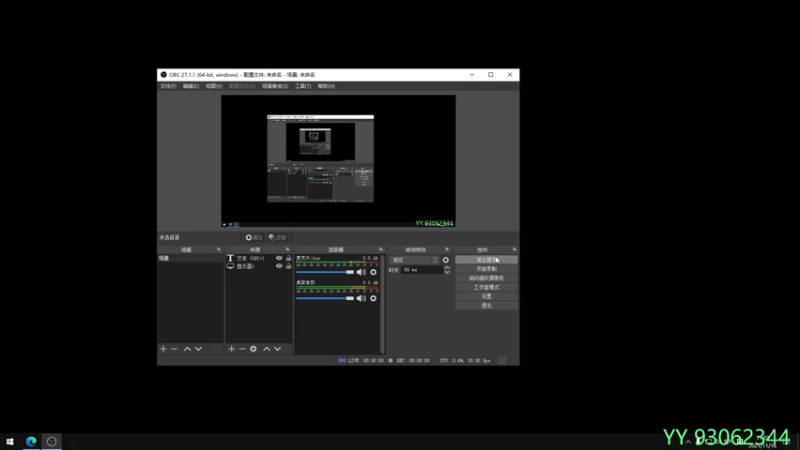Open the Edit menu
The height and width of the screenshot is (450, 800).
click(x=191, y=86)
